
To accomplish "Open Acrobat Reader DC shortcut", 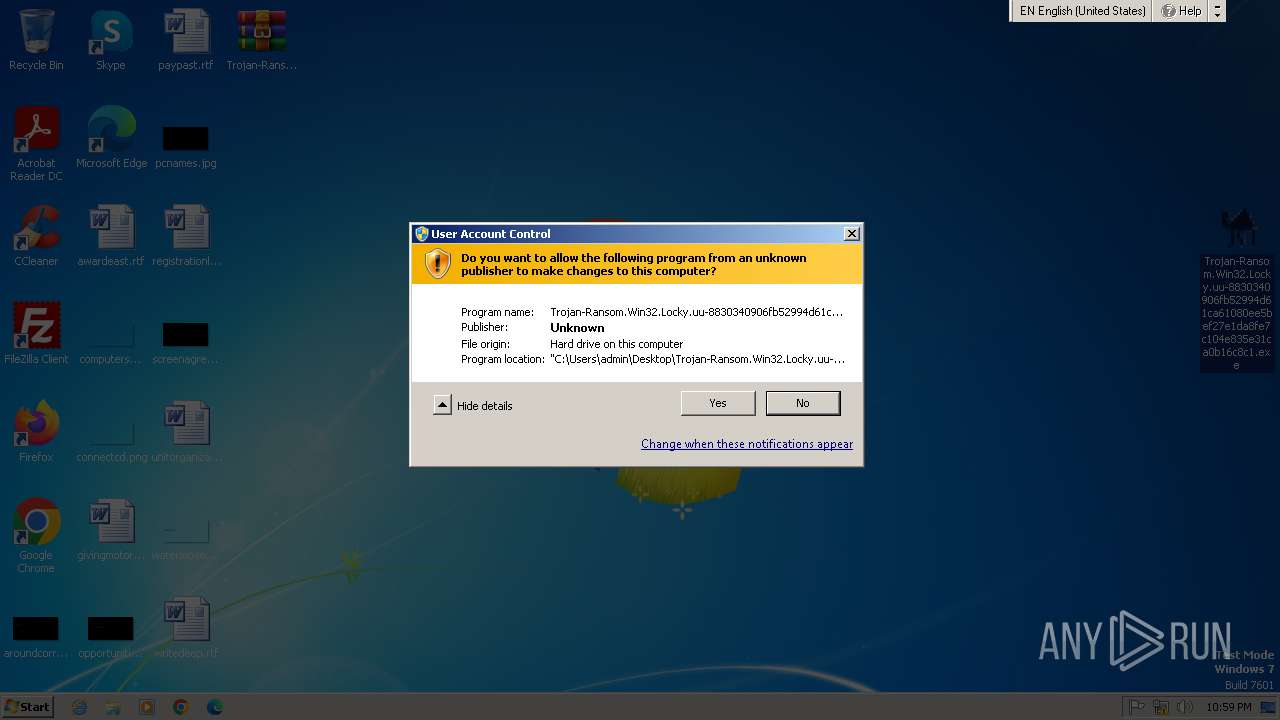I will click(36, 143).
